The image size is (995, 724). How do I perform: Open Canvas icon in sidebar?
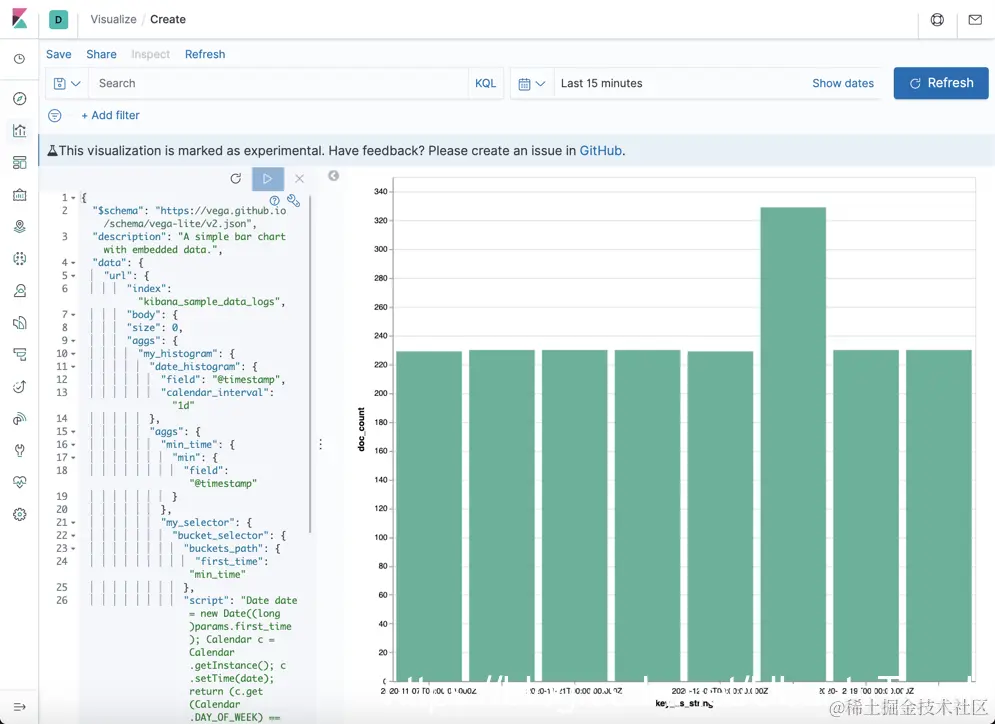(20, 195)
